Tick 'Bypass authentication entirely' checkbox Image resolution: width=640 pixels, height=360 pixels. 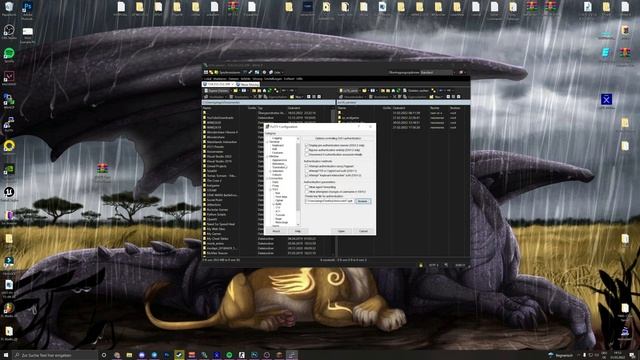tap(307, 150)
